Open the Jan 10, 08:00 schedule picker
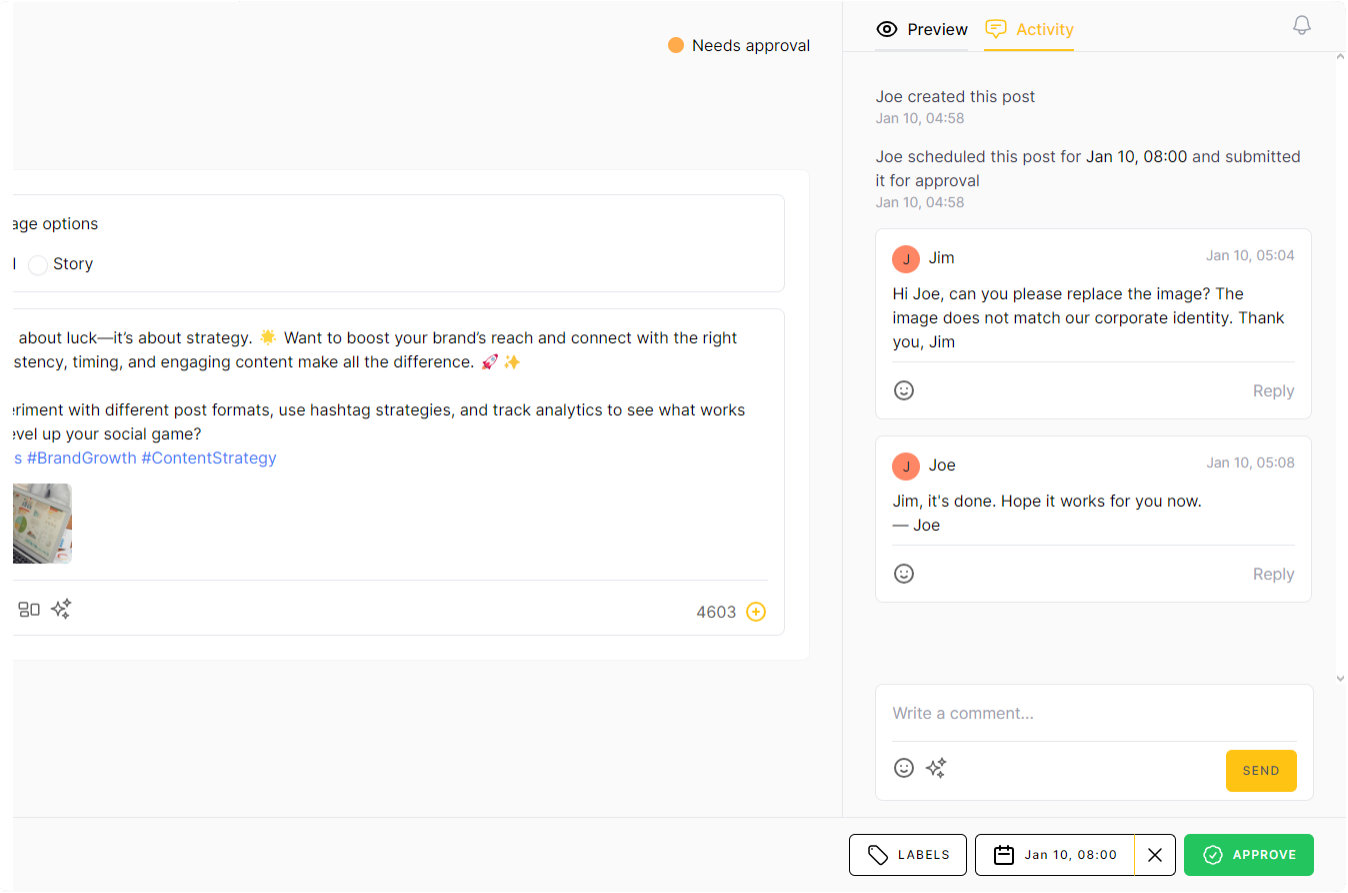This screenshot has height=893, width=1348. click(1055, 855)
